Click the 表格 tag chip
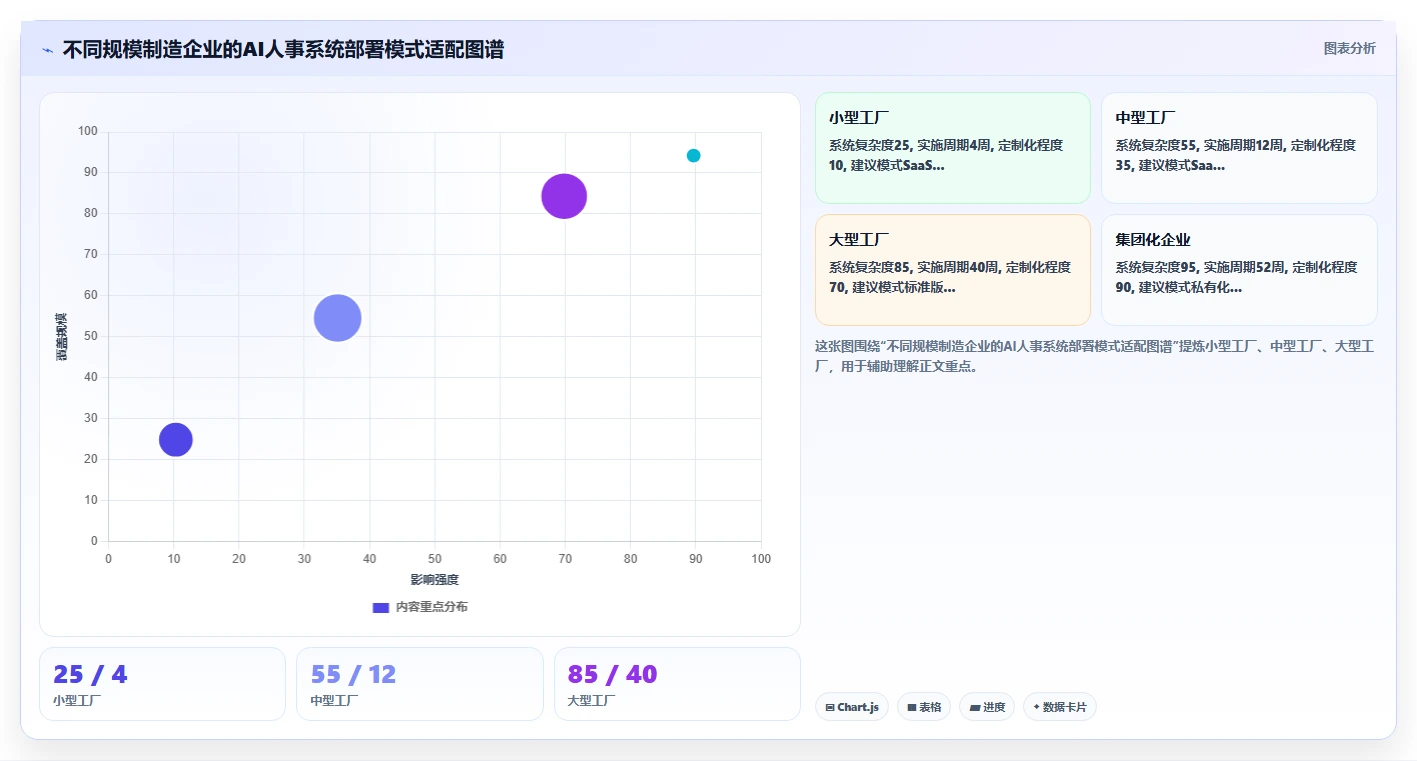1417x761 pixels. (x=924, y=707)
